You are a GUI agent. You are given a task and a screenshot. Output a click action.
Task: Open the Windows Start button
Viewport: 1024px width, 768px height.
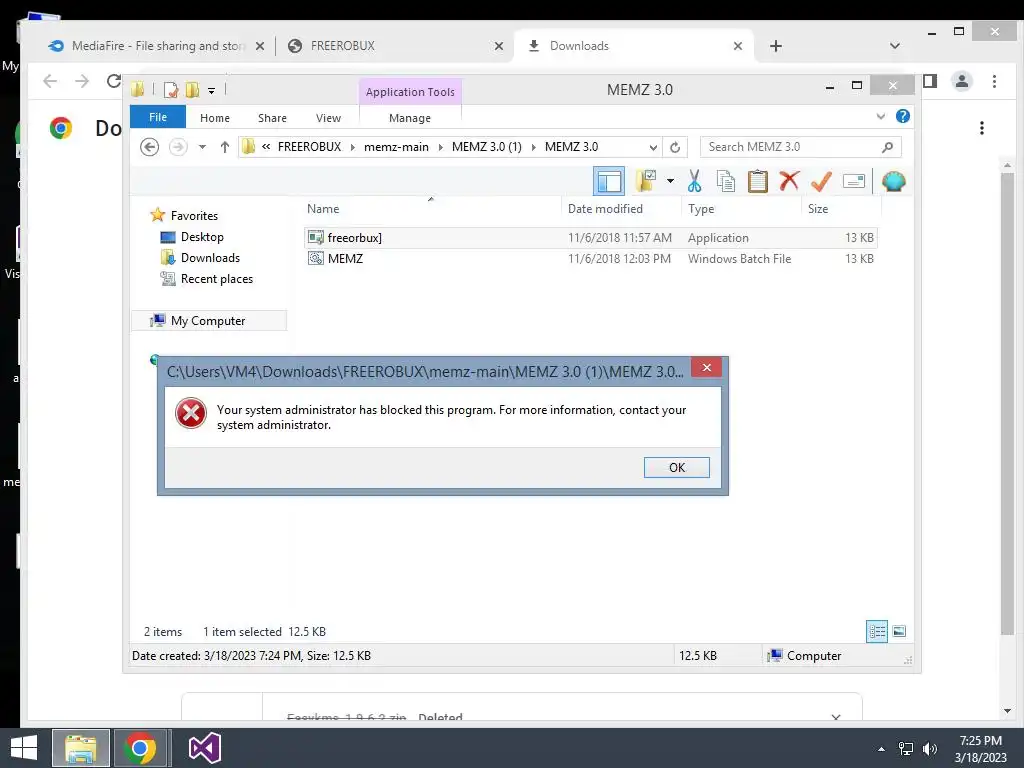[x=24, y=748]
